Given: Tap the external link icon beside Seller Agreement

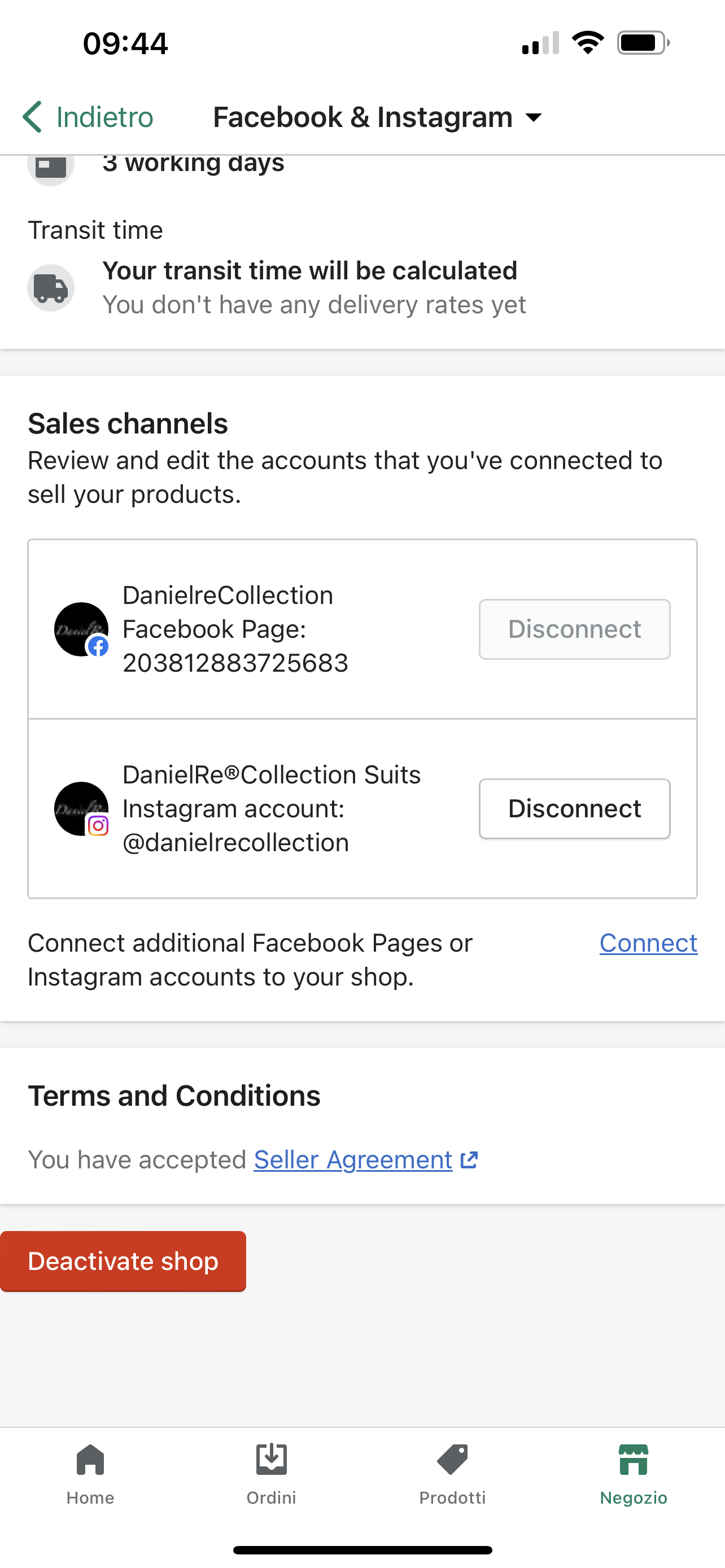Looking at the screenshot, I should coord(469,1159).
